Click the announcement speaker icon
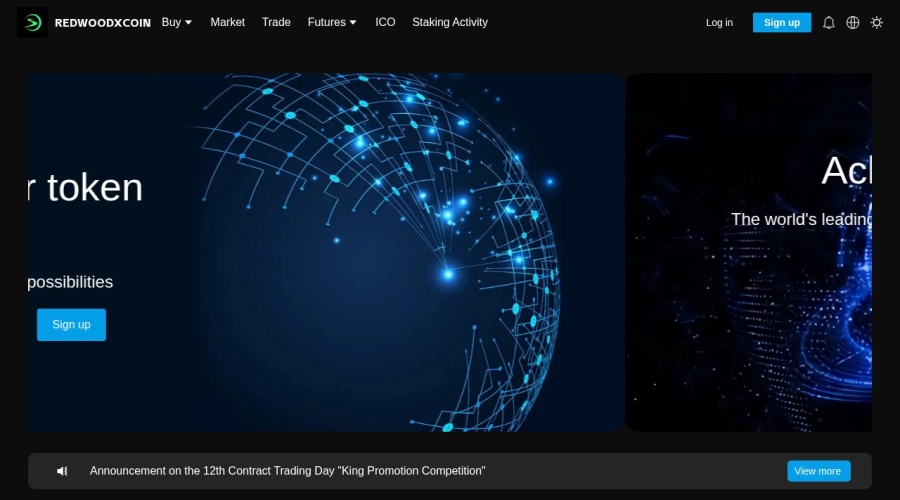 click(62, 471)
